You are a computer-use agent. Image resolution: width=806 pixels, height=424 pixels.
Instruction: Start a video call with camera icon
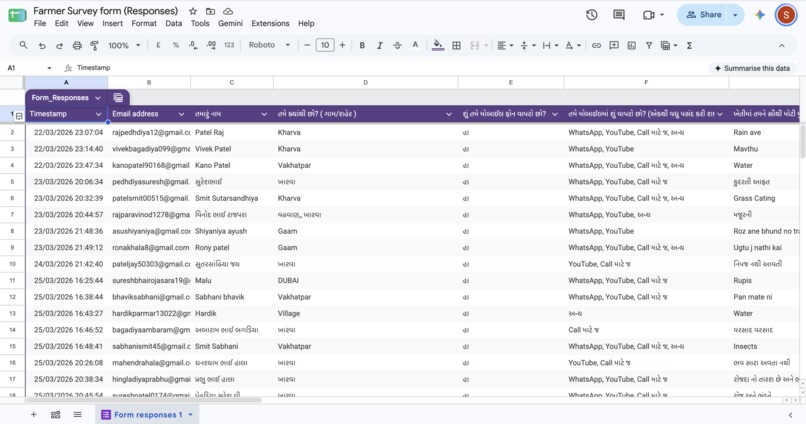click(649, 15)
